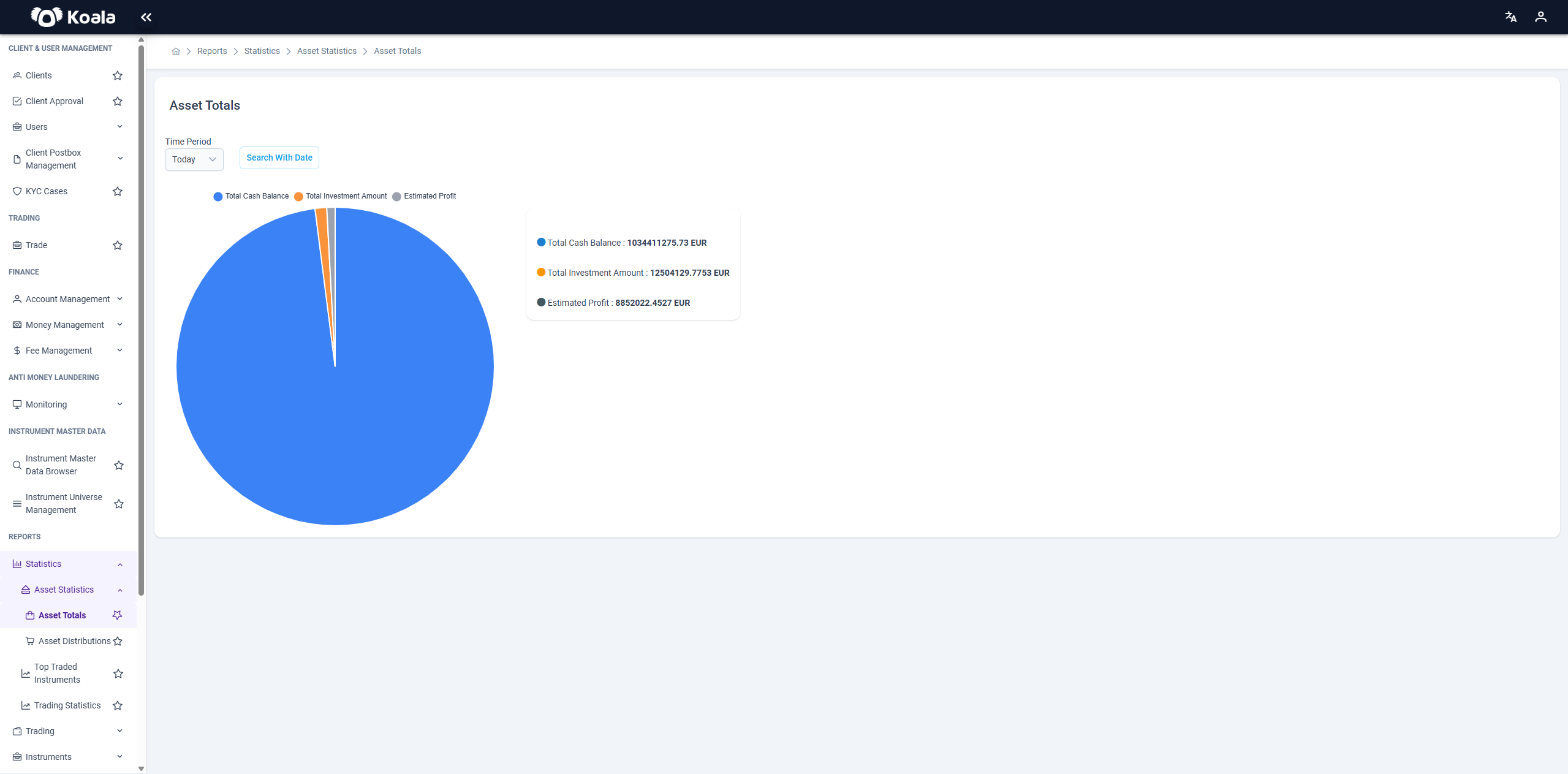The image size is (1568, 774).
Task: Open the user profile icon
Action: (1540, 17)
